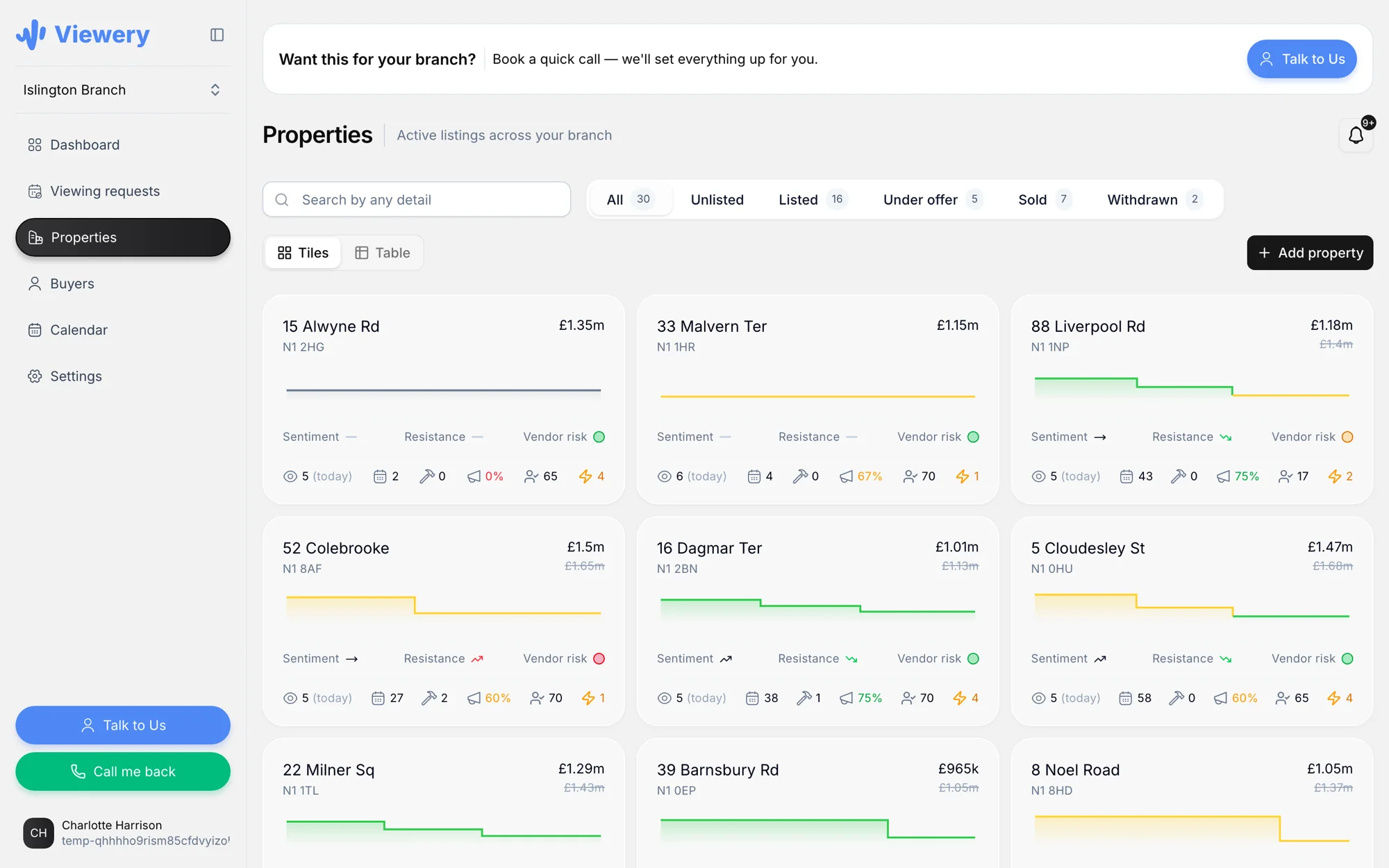1389x868 pixels.
Task: Click CH user avatar
Action: [x=38, y=833]
